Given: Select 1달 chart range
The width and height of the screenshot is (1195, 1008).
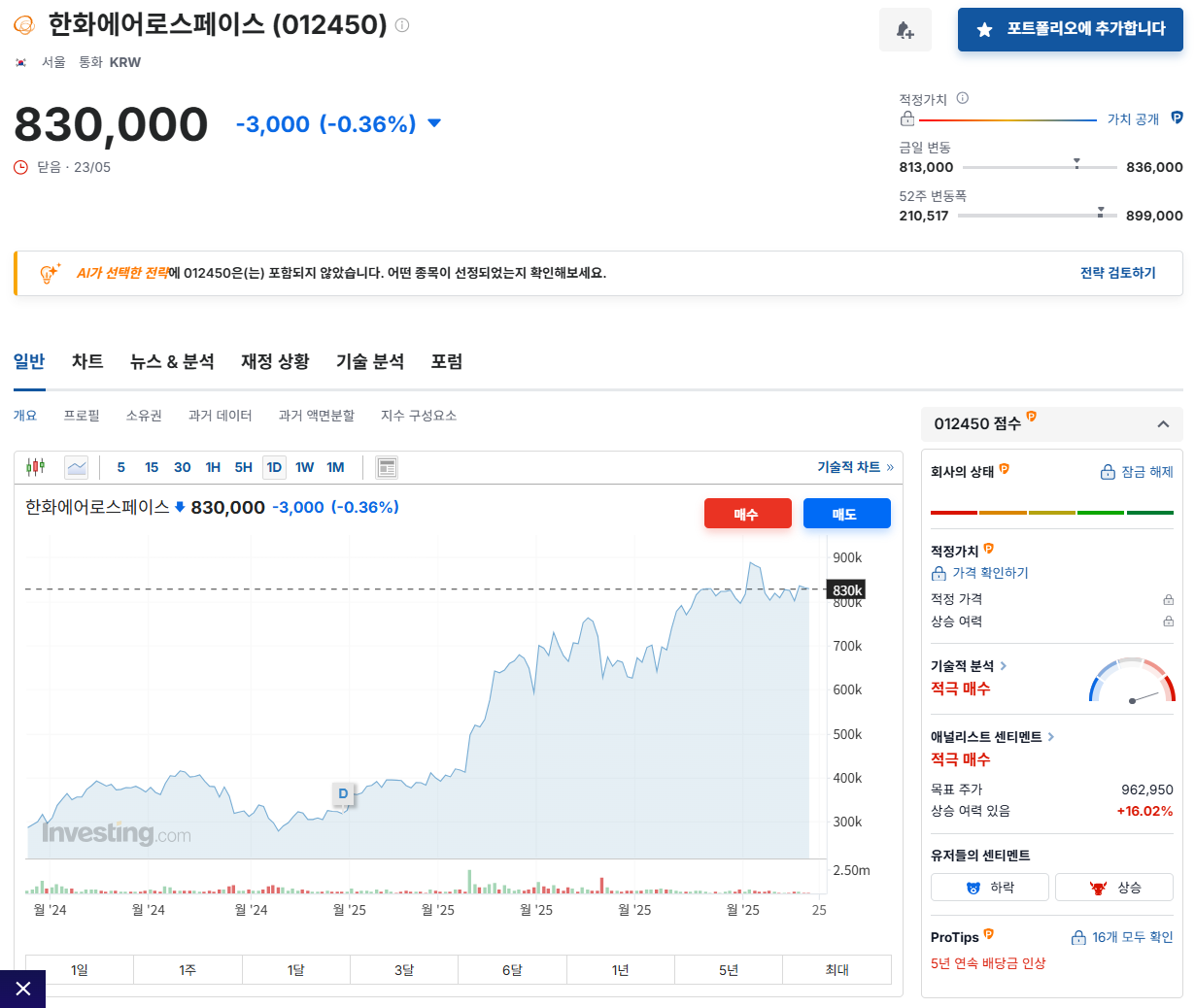Looking at the screenshot, I should 296,970.
